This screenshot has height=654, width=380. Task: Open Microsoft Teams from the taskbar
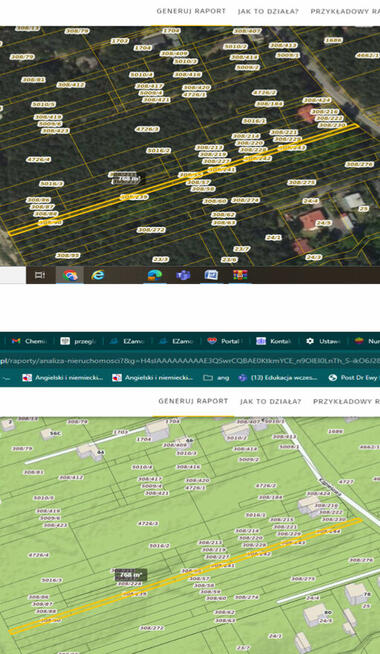tap(183, 275)
